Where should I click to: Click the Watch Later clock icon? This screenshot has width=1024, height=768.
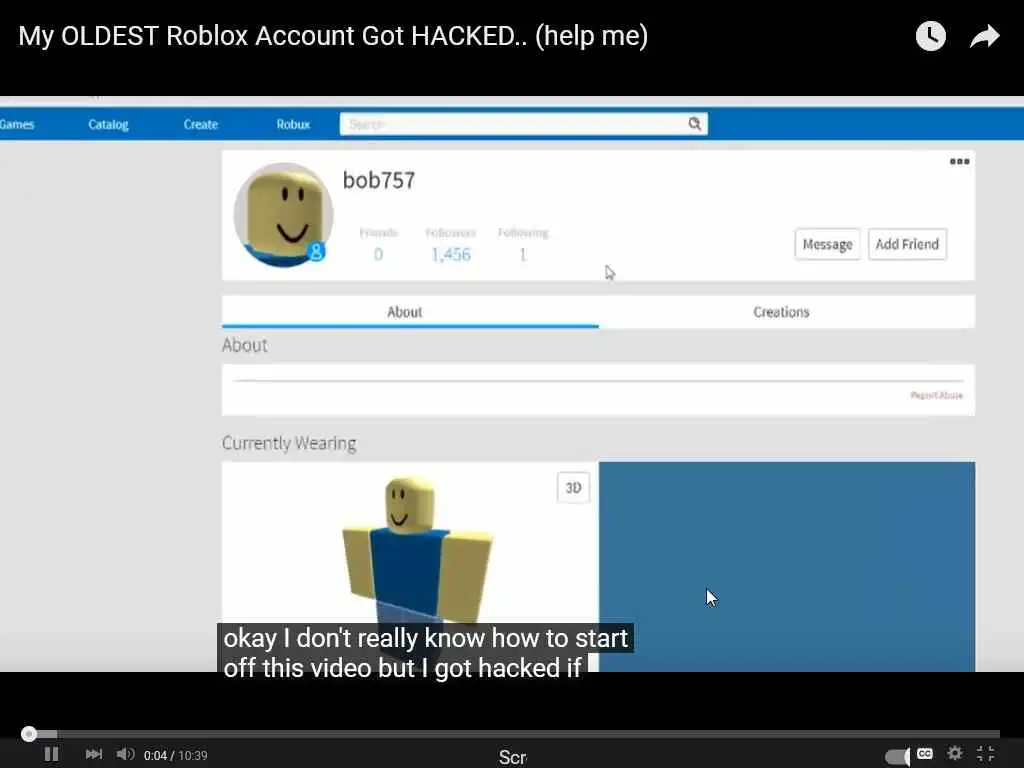click(x=931, y=36)
